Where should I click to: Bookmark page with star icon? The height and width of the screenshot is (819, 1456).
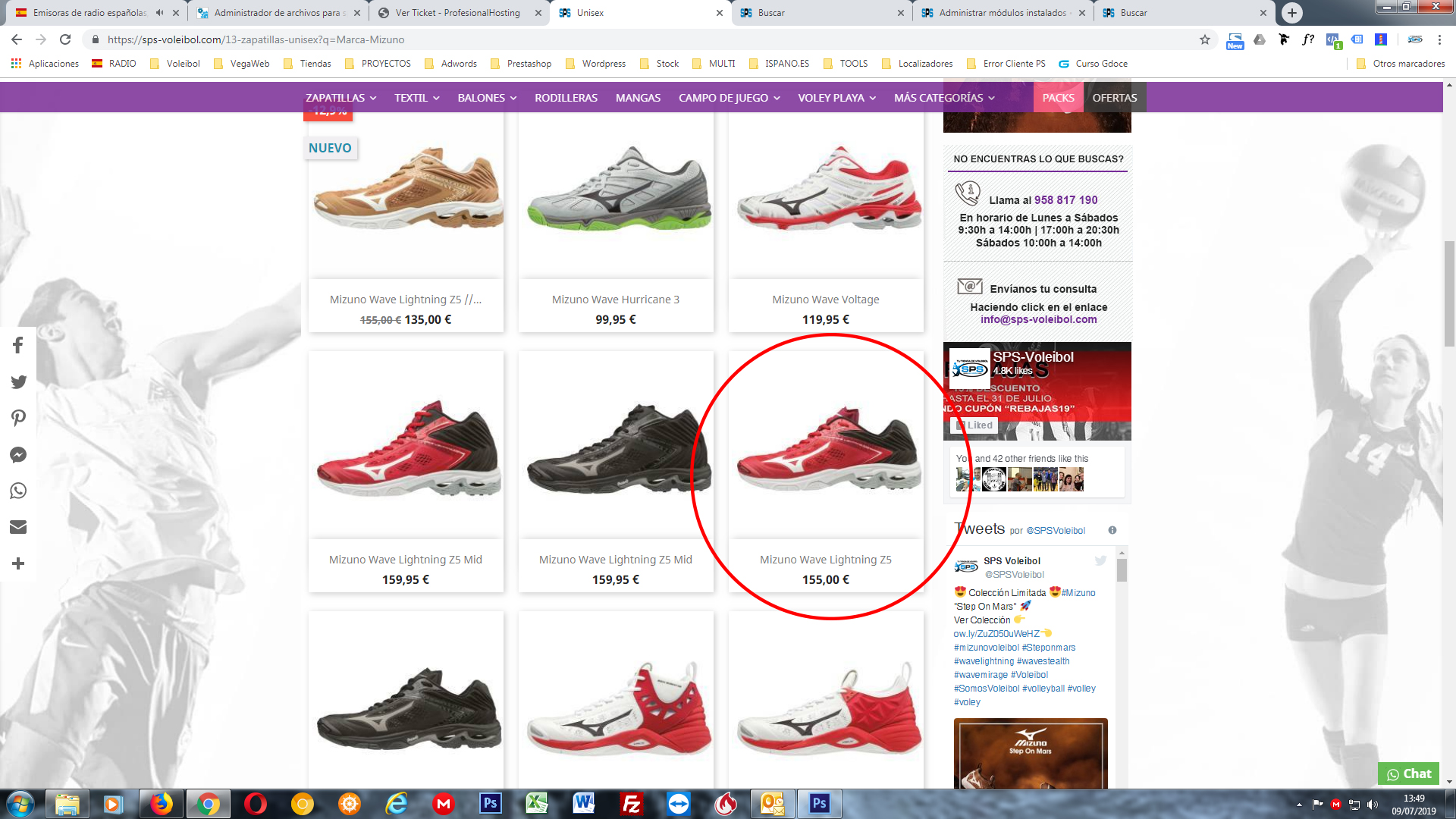pyautogui.click(x=1204, y=39)
